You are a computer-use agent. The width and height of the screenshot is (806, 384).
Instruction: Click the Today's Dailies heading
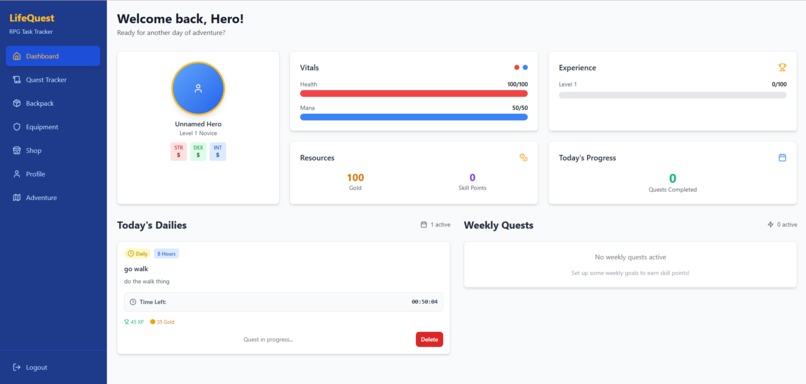pos(152,225)
